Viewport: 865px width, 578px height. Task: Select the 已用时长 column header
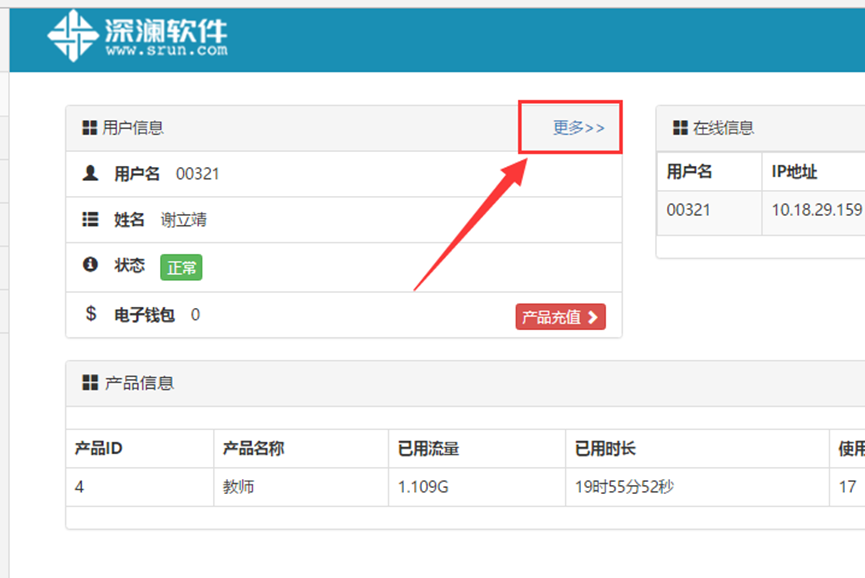605,449
